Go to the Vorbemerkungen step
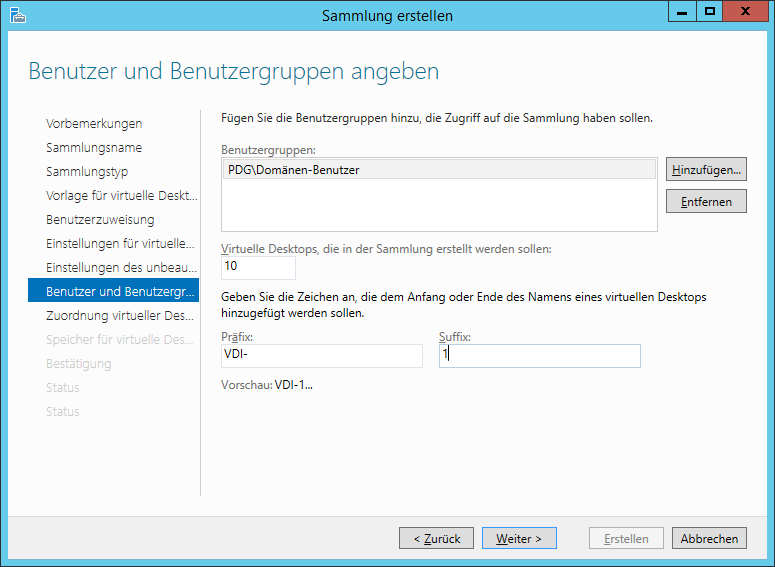The height and width of the screenshot is (567, 775). pyautogui.click(x=94, y=123)
